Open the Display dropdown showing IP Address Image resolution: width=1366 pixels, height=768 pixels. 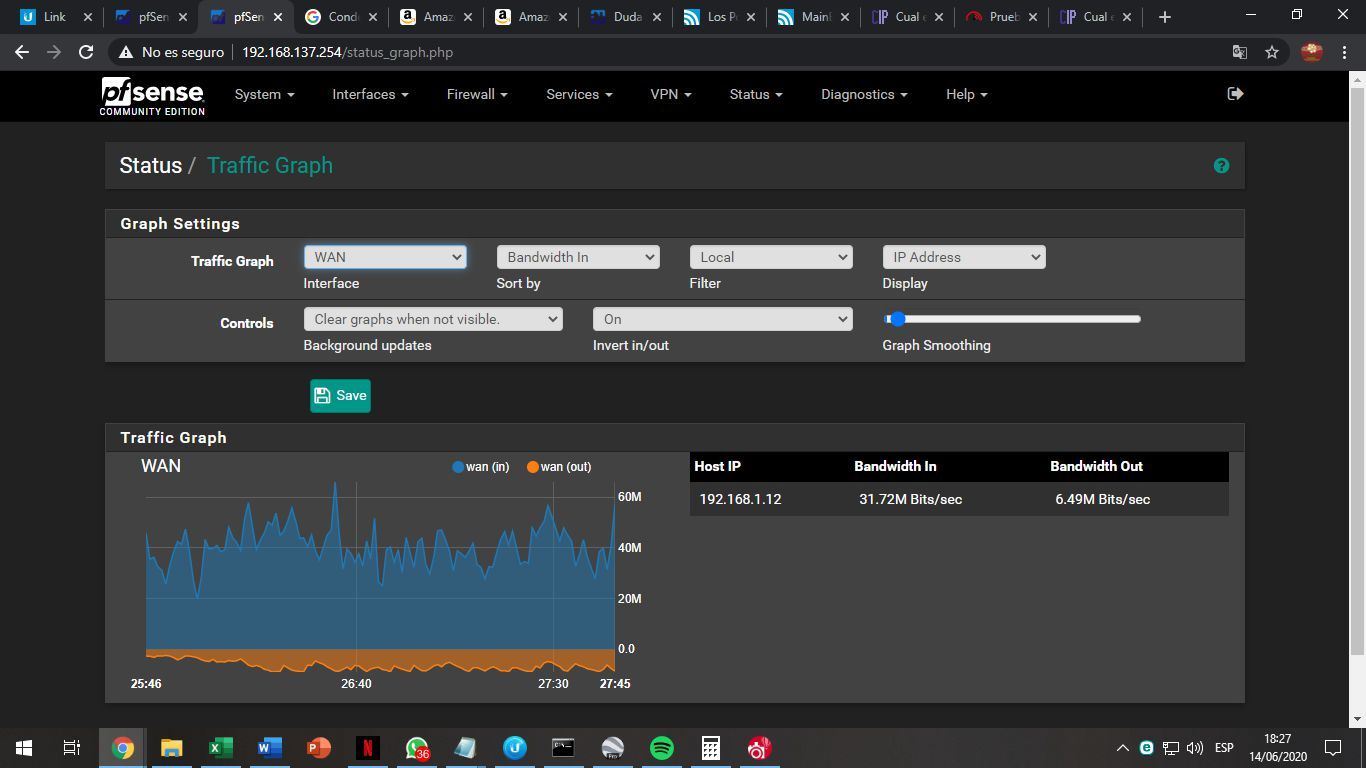964,257
